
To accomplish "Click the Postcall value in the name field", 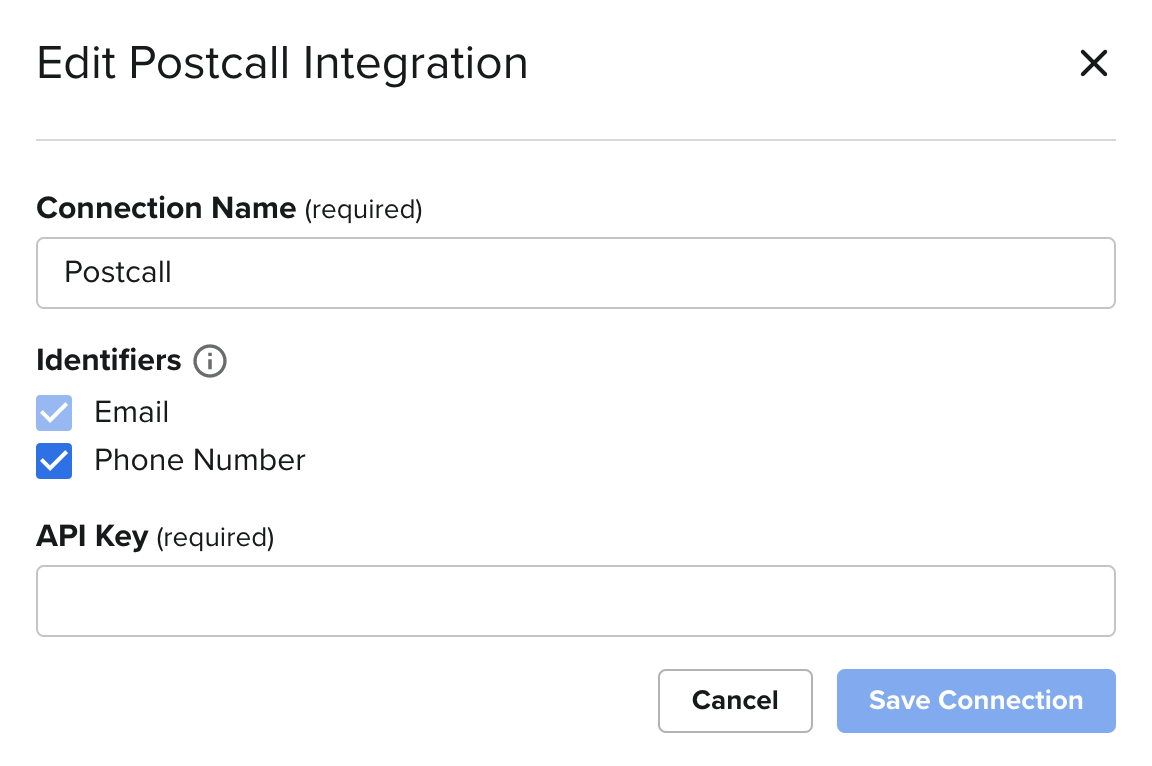I will pyautogui.click(x=118, y=273).
